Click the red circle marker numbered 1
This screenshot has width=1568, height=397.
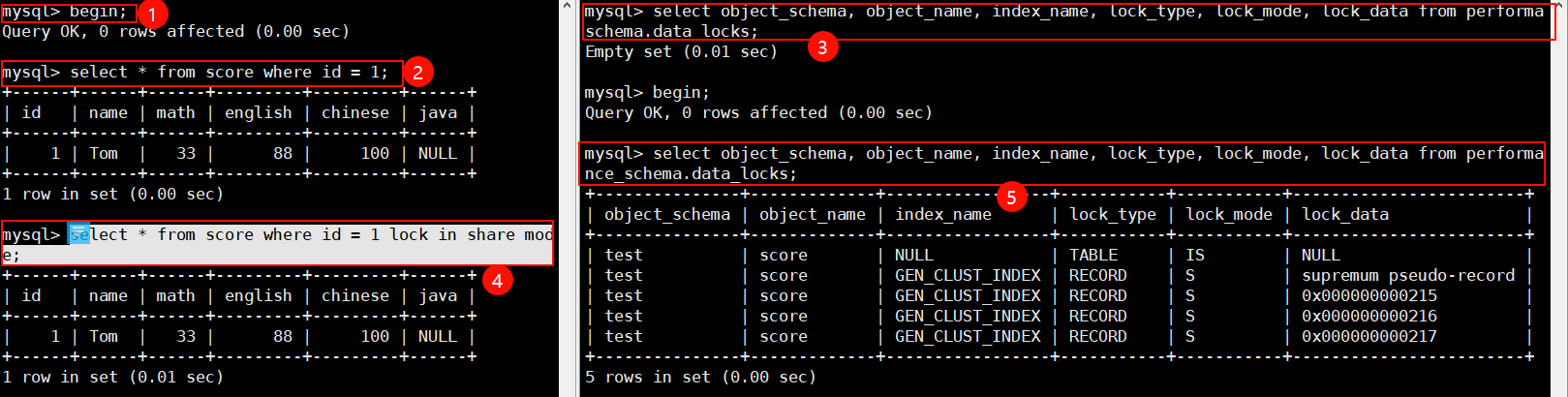click(x=153, y=14)
